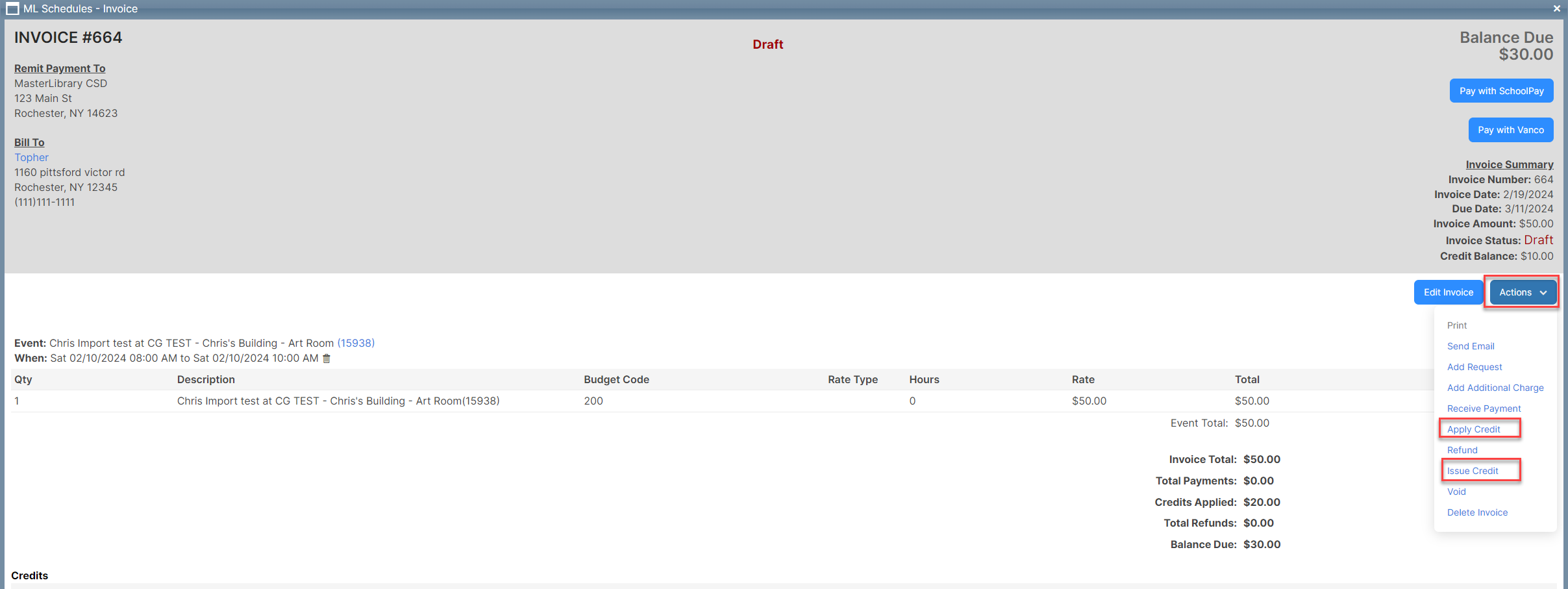This screenshot has width=1568, height=589.
Task: Click the Total Refunds $0.00 value
Action: coord(1258,523)
